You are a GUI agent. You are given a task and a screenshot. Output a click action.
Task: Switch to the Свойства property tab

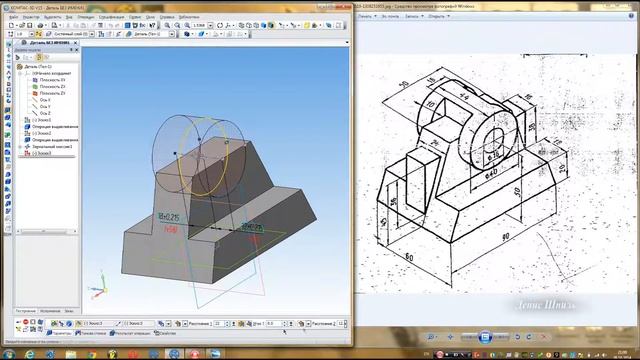tap(165, 333)
